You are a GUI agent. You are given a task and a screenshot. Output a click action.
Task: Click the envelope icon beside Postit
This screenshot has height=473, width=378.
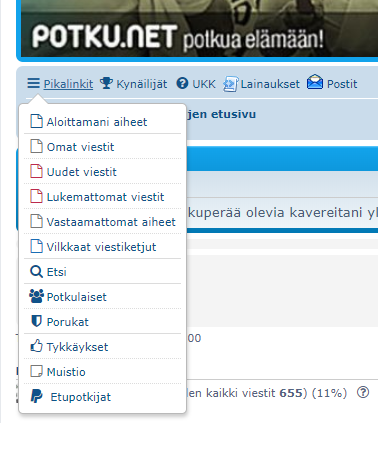(x=315, y=82)
